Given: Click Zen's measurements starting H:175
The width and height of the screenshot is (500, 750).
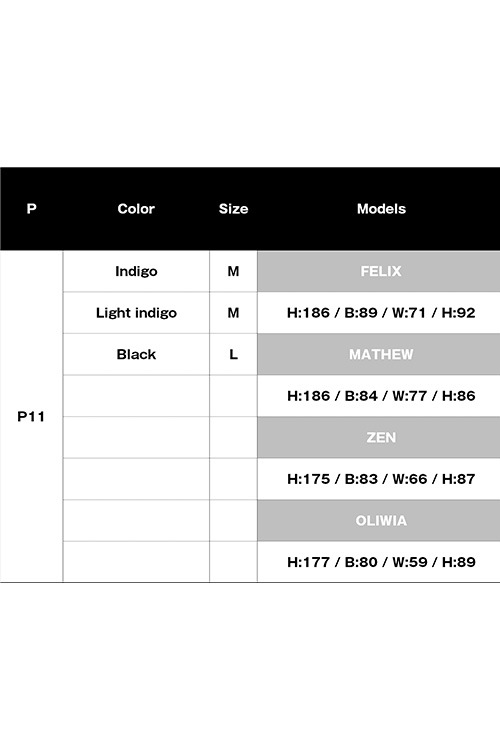Looking at the screenshot, I should 381,479.
